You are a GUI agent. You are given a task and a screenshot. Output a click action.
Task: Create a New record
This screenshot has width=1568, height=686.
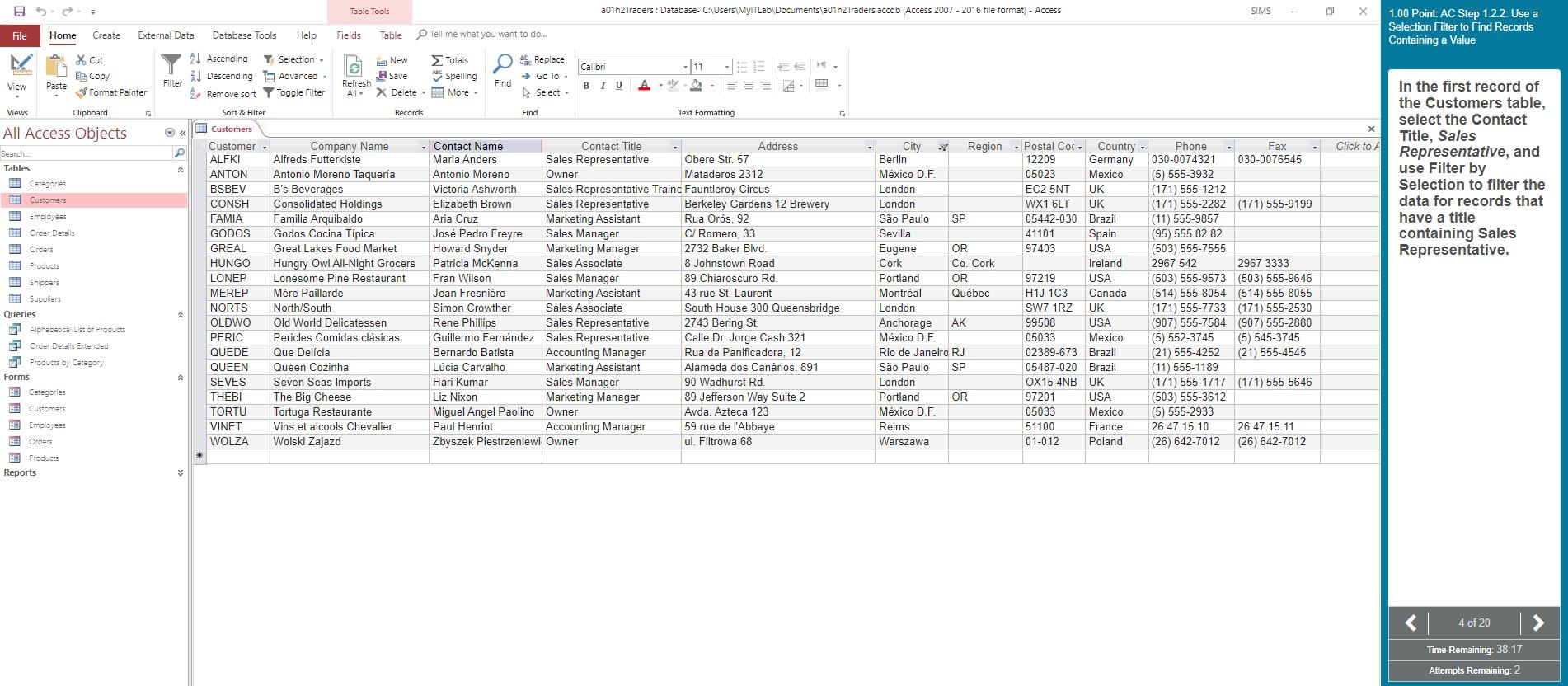click(x=392, y=60)
